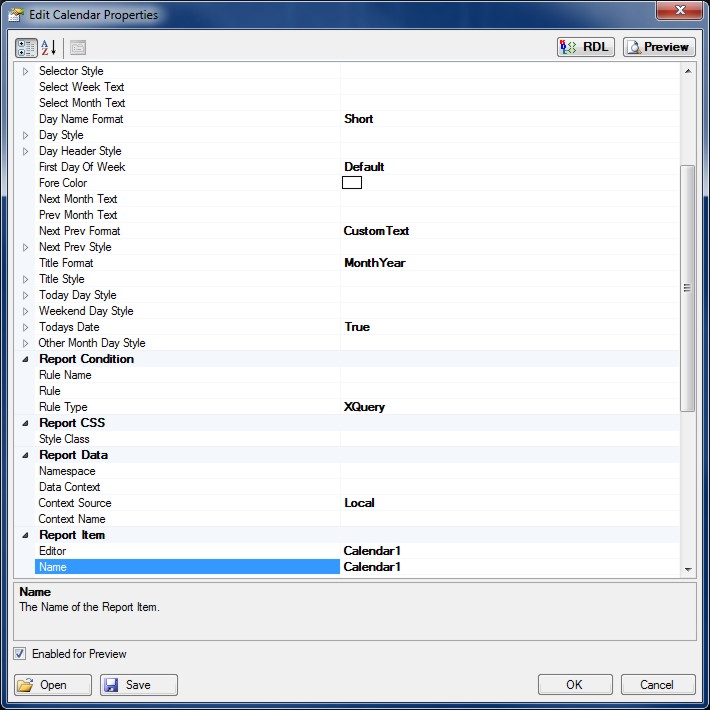Cancel the dialog

coord(657,685)
